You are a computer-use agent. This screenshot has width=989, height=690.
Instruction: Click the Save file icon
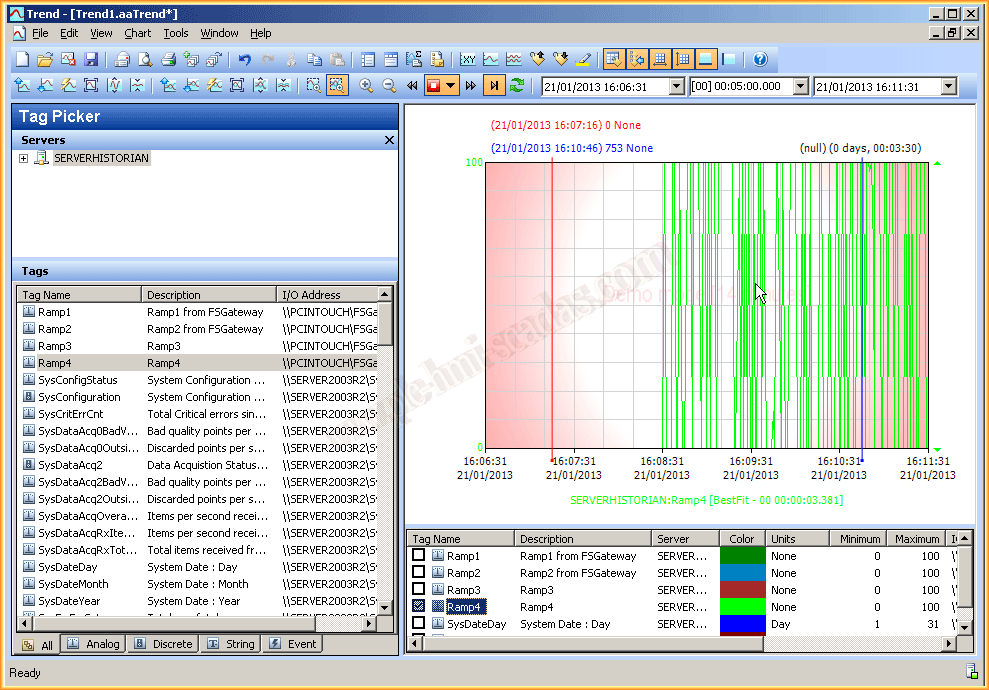(91, 60)
